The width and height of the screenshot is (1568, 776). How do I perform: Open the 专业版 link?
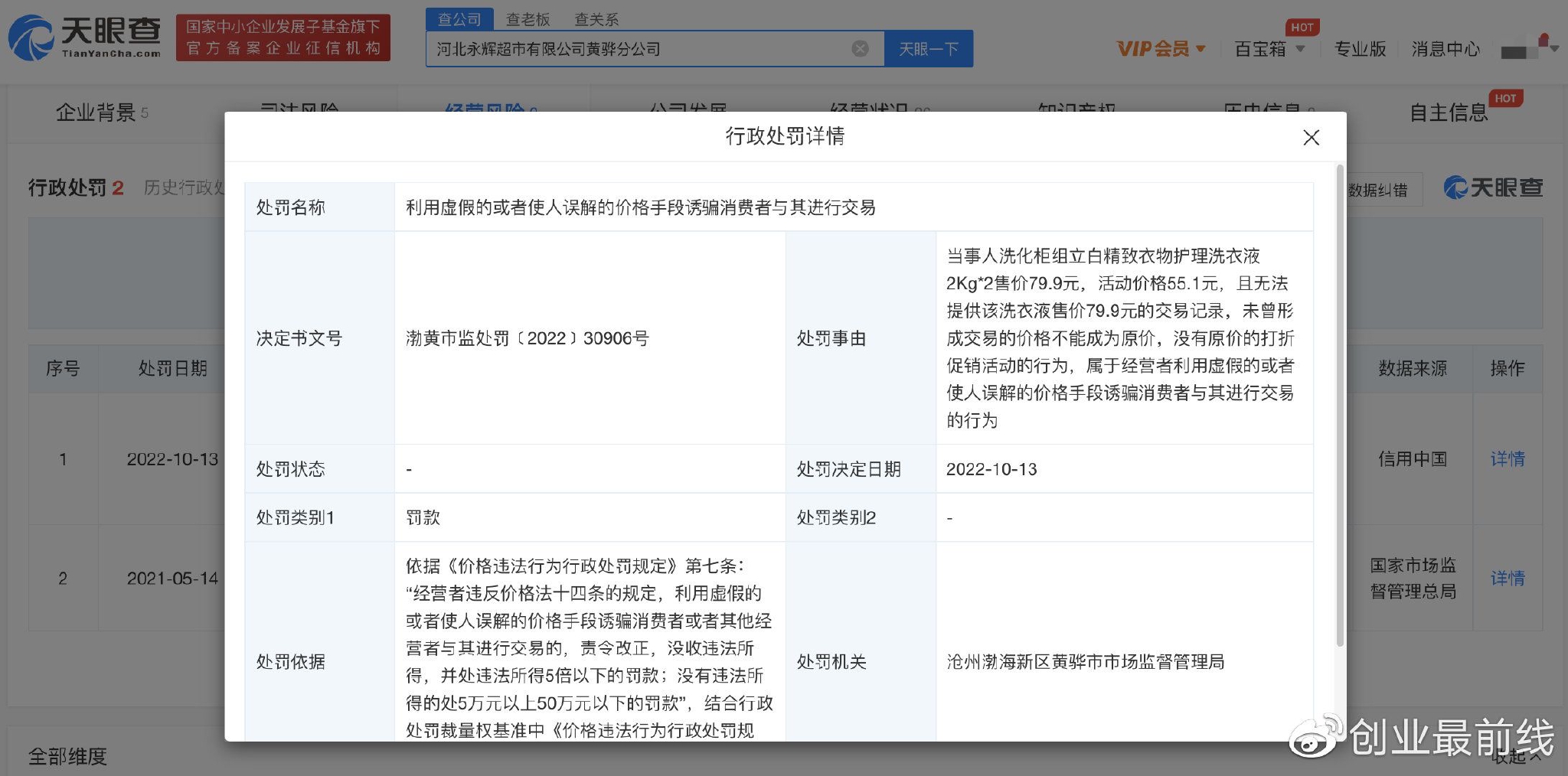click(x=1360, y=49)
